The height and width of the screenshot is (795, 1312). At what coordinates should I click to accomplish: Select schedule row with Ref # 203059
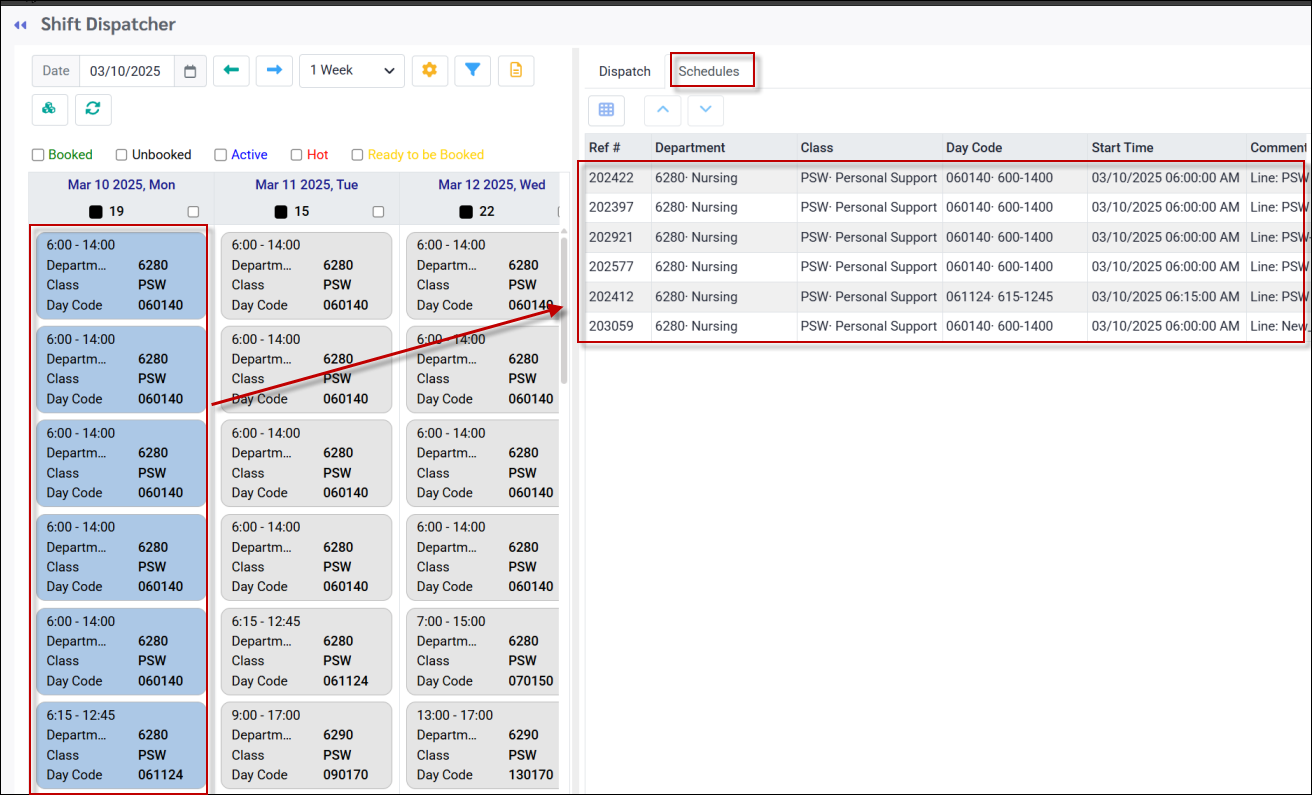(x=946, y=326)
